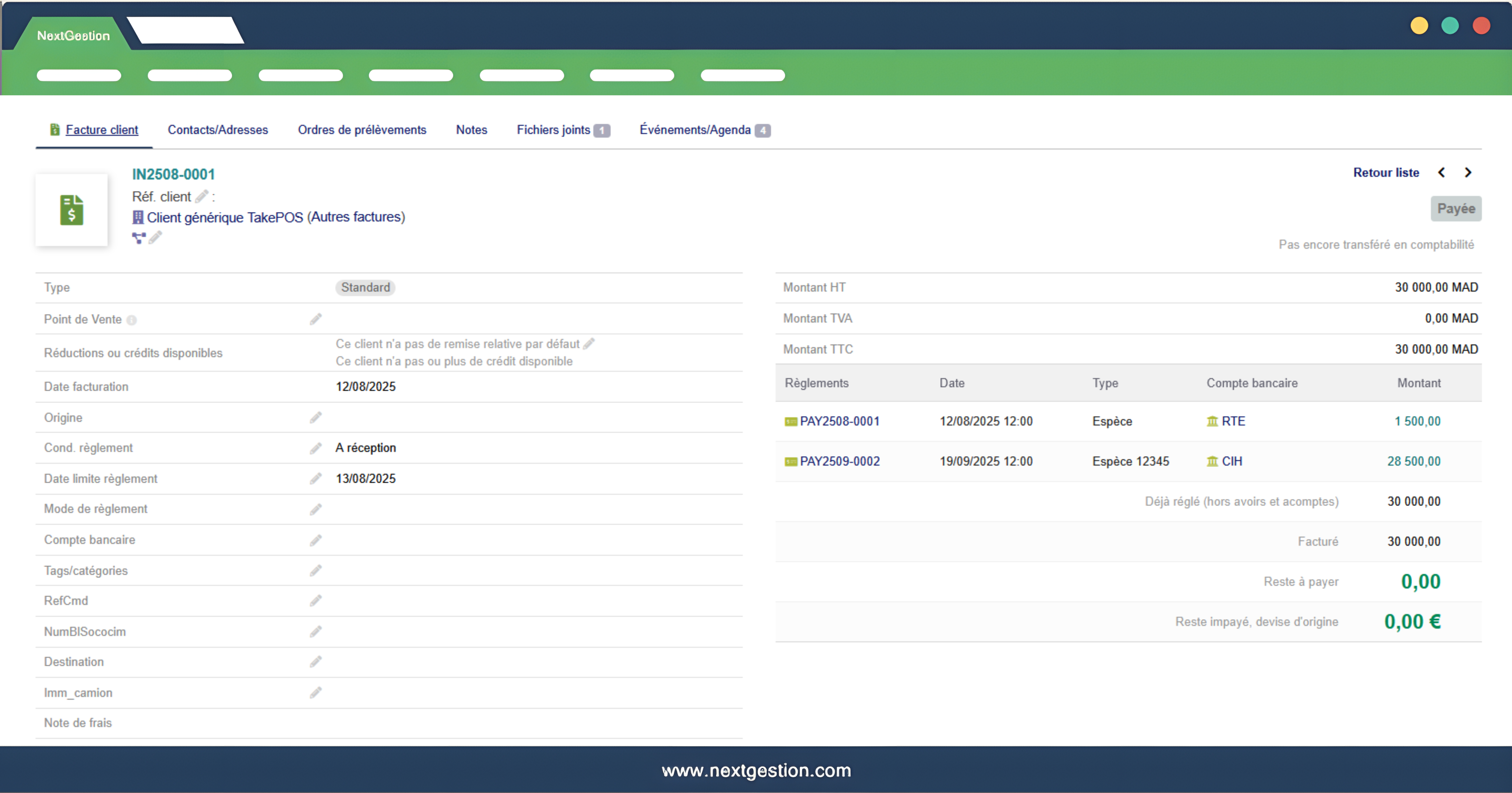Click the invoice document thumbnail
The width and height of the screenshot is (1512, 793).
pyautogui.click(x=72, y=209)
